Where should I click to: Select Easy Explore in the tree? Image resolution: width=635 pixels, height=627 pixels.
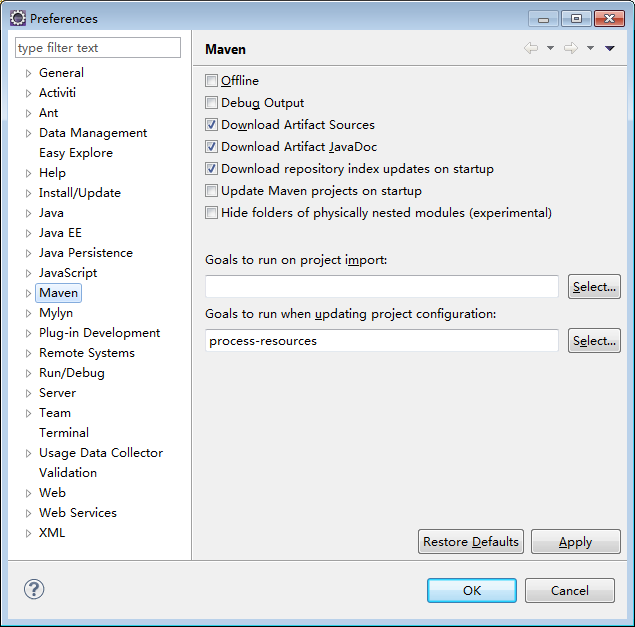pyautogui.click(x=76, y=153)
